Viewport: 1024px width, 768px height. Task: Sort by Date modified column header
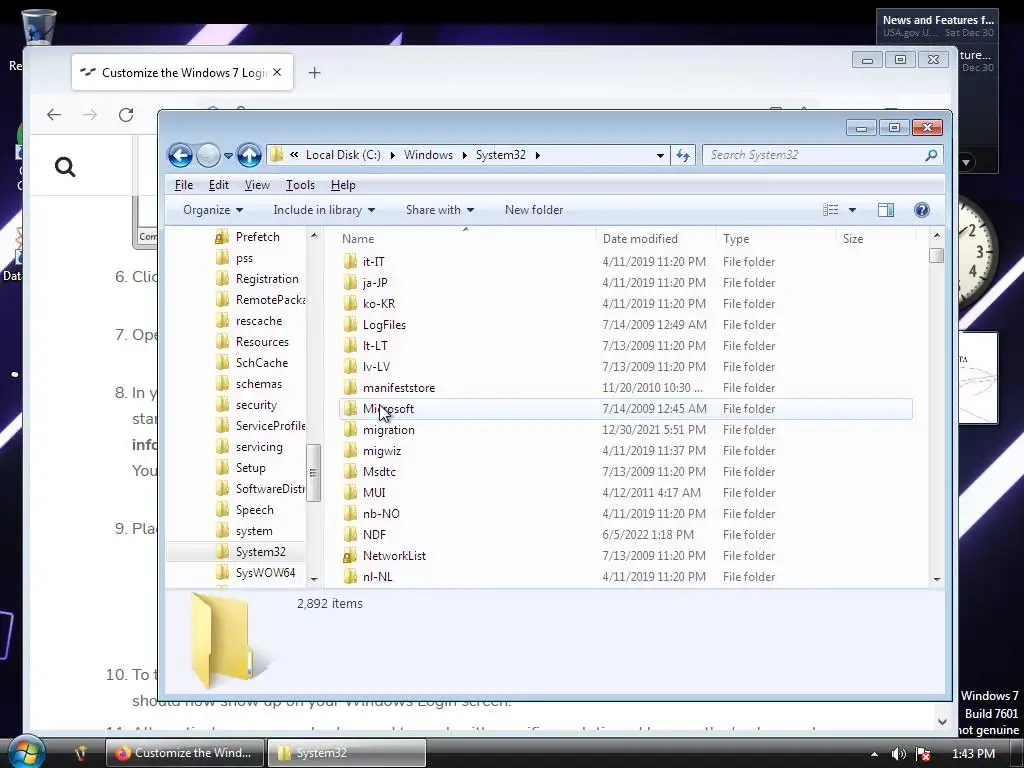(656, 239)
